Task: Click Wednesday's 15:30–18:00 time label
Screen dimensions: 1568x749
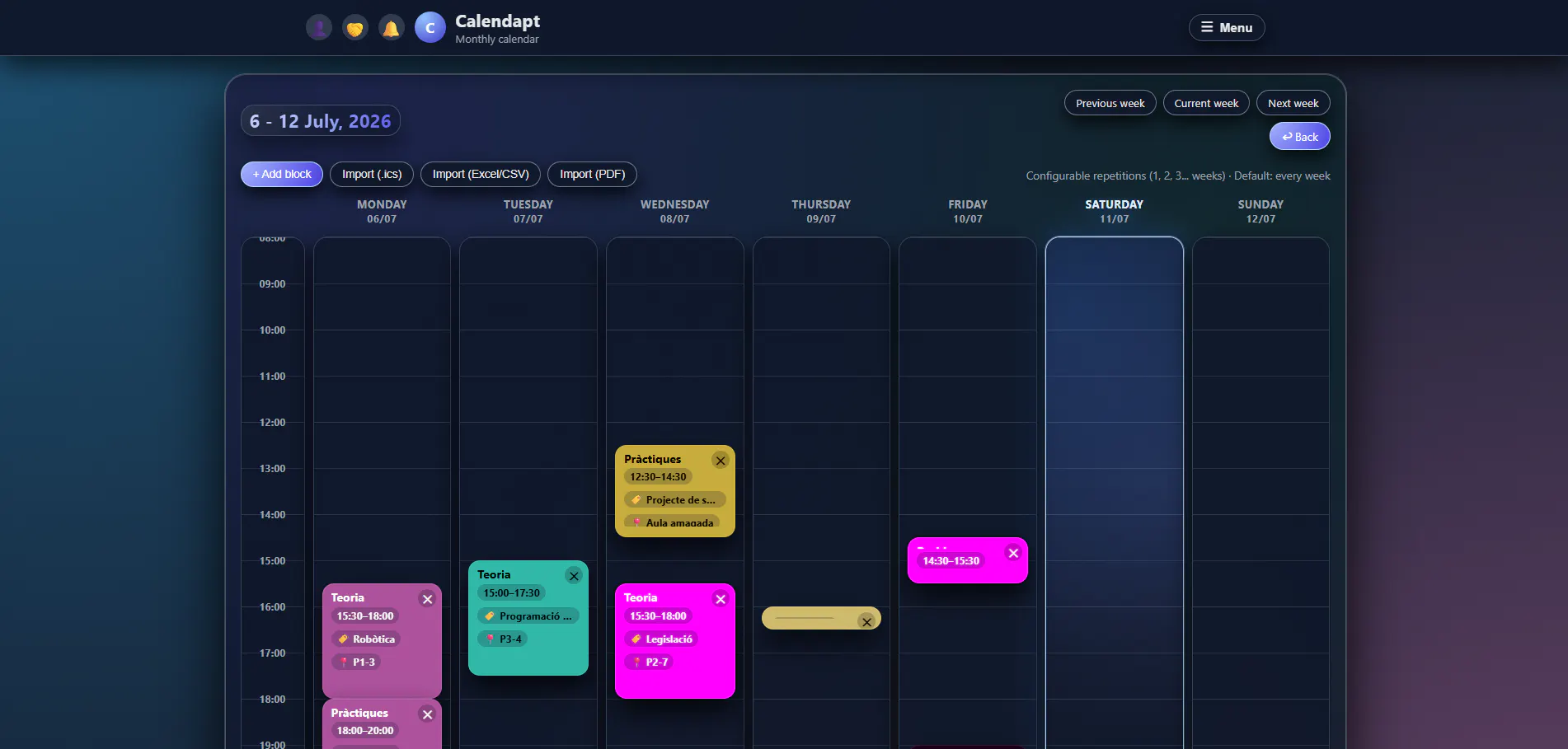Action: [658, 616]
